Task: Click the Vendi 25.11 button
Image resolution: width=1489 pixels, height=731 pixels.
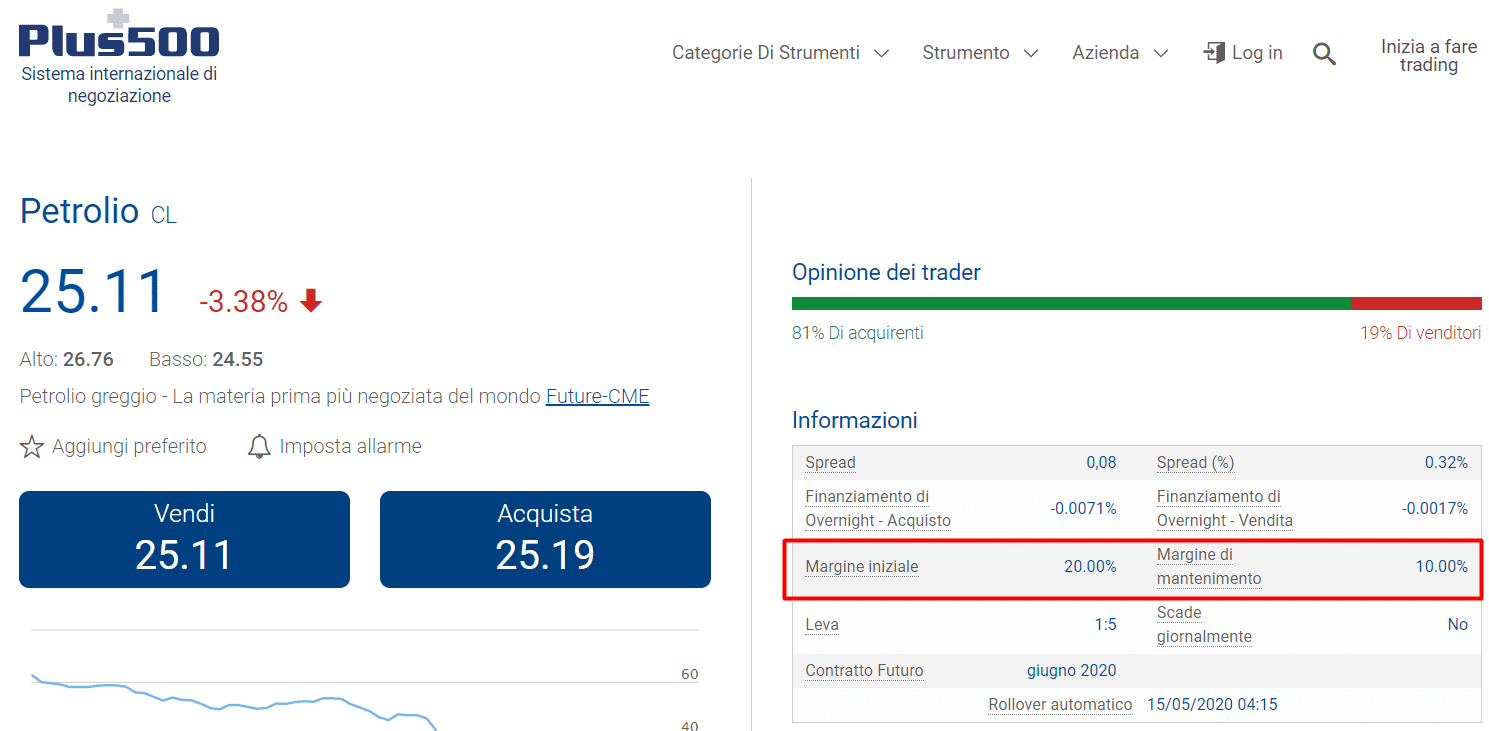Action: (x=184, y=539)
